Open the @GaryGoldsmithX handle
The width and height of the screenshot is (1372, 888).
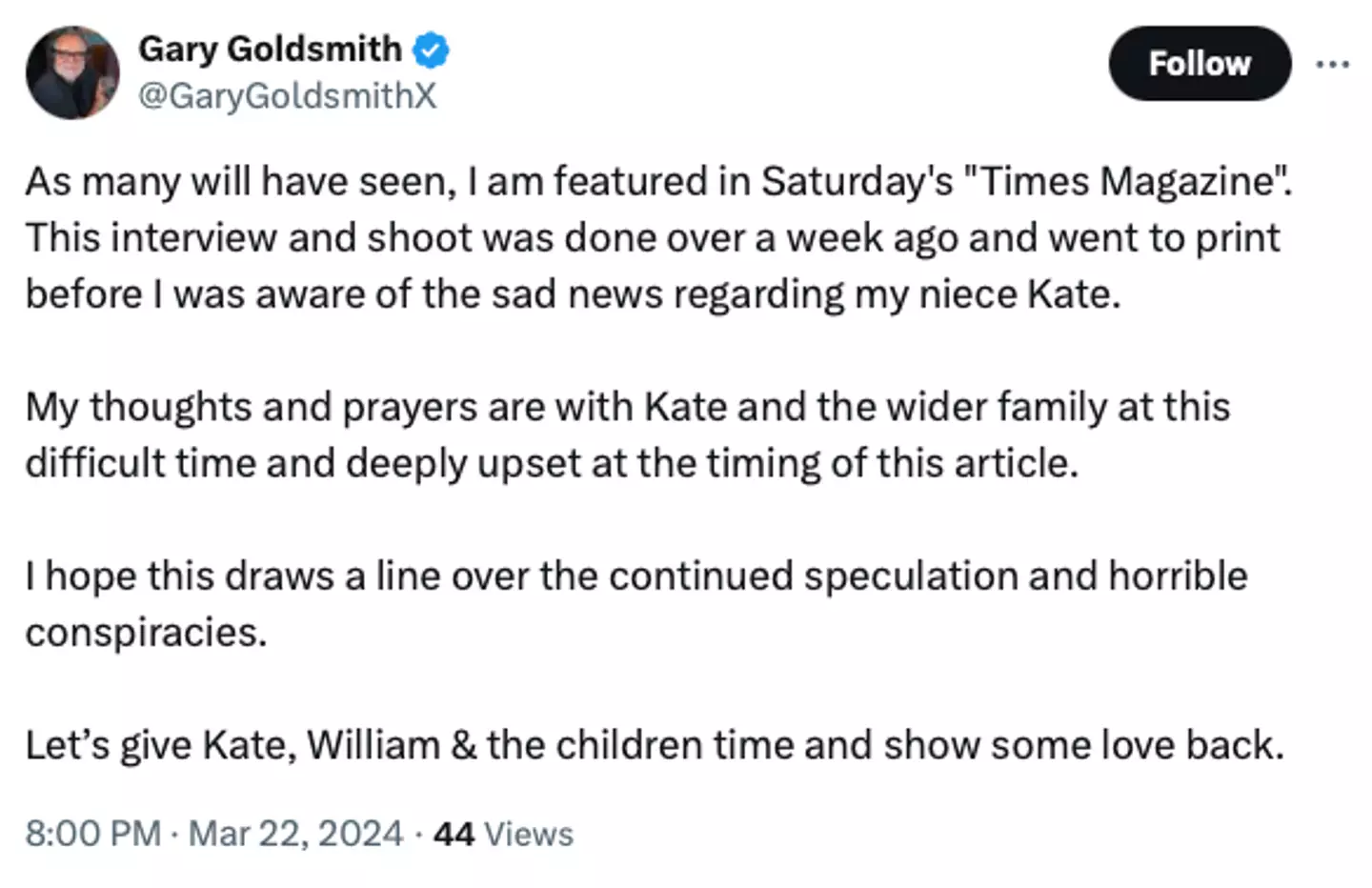pos(289,94)
